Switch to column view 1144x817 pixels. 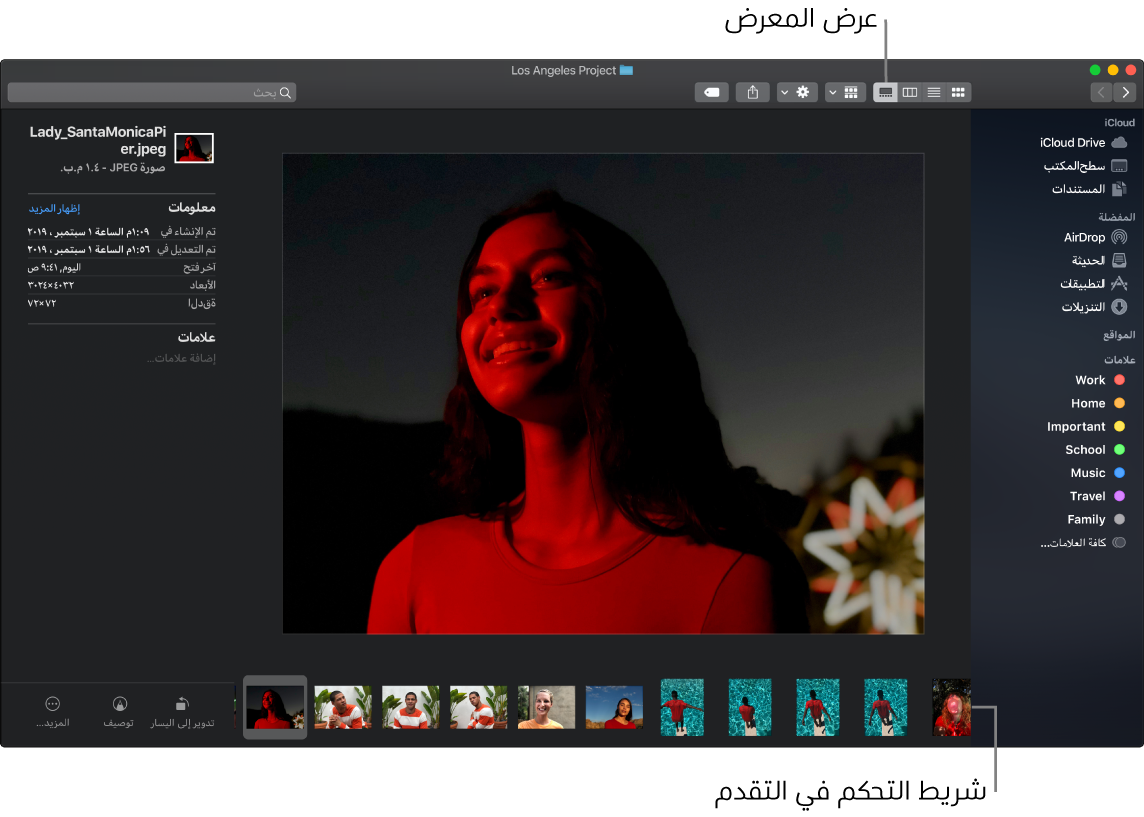point(909,92)
